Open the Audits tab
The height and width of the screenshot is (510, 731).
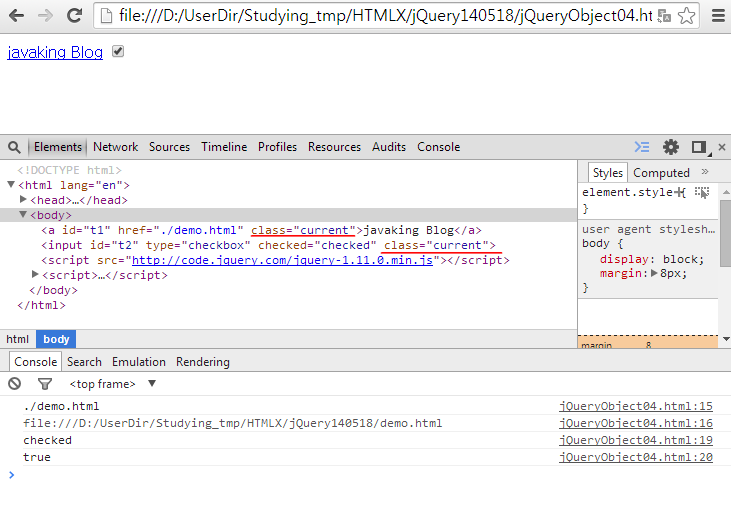[389, 147]
